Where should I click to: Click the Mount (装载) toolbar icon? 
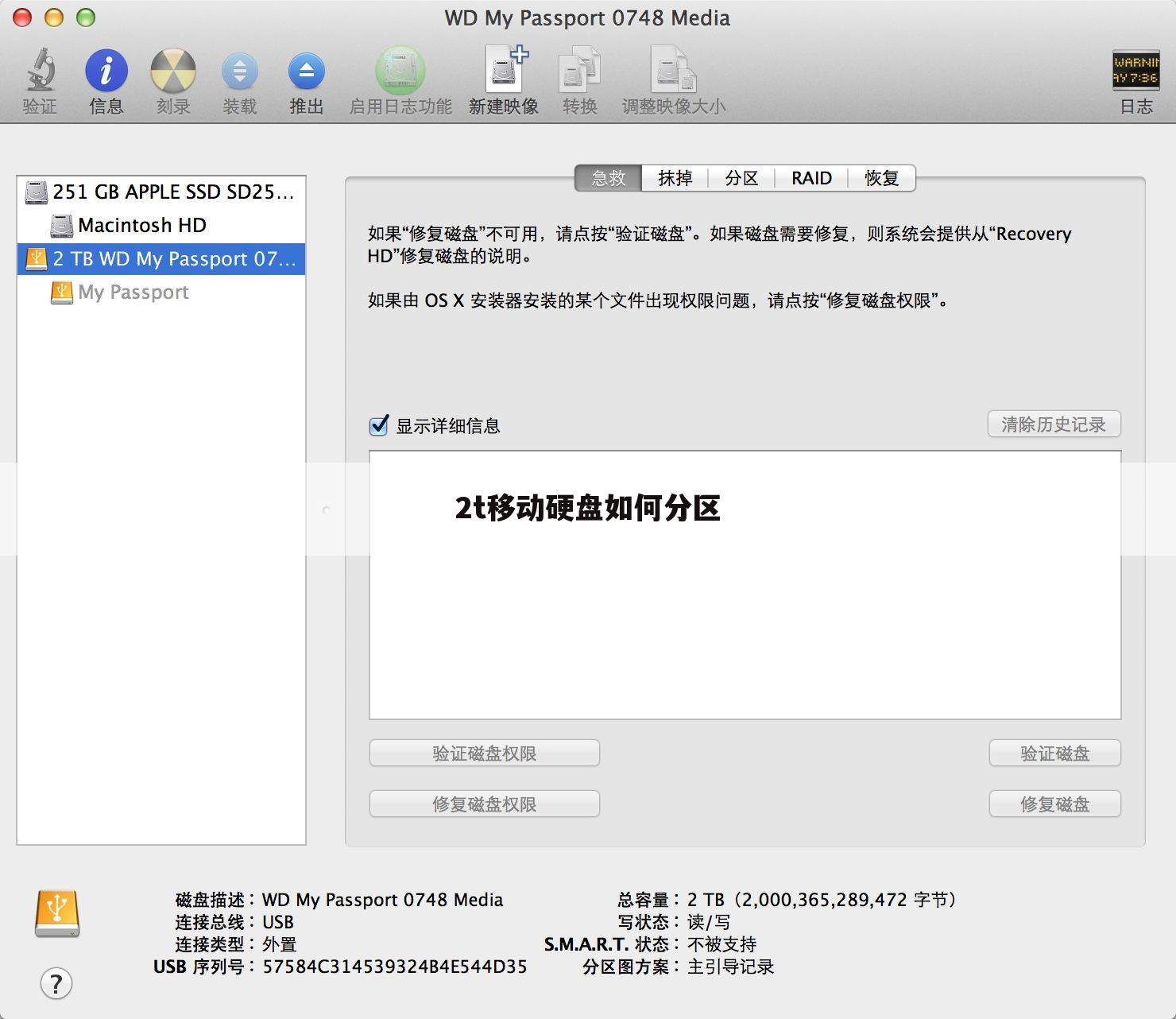tap(239, 72)
